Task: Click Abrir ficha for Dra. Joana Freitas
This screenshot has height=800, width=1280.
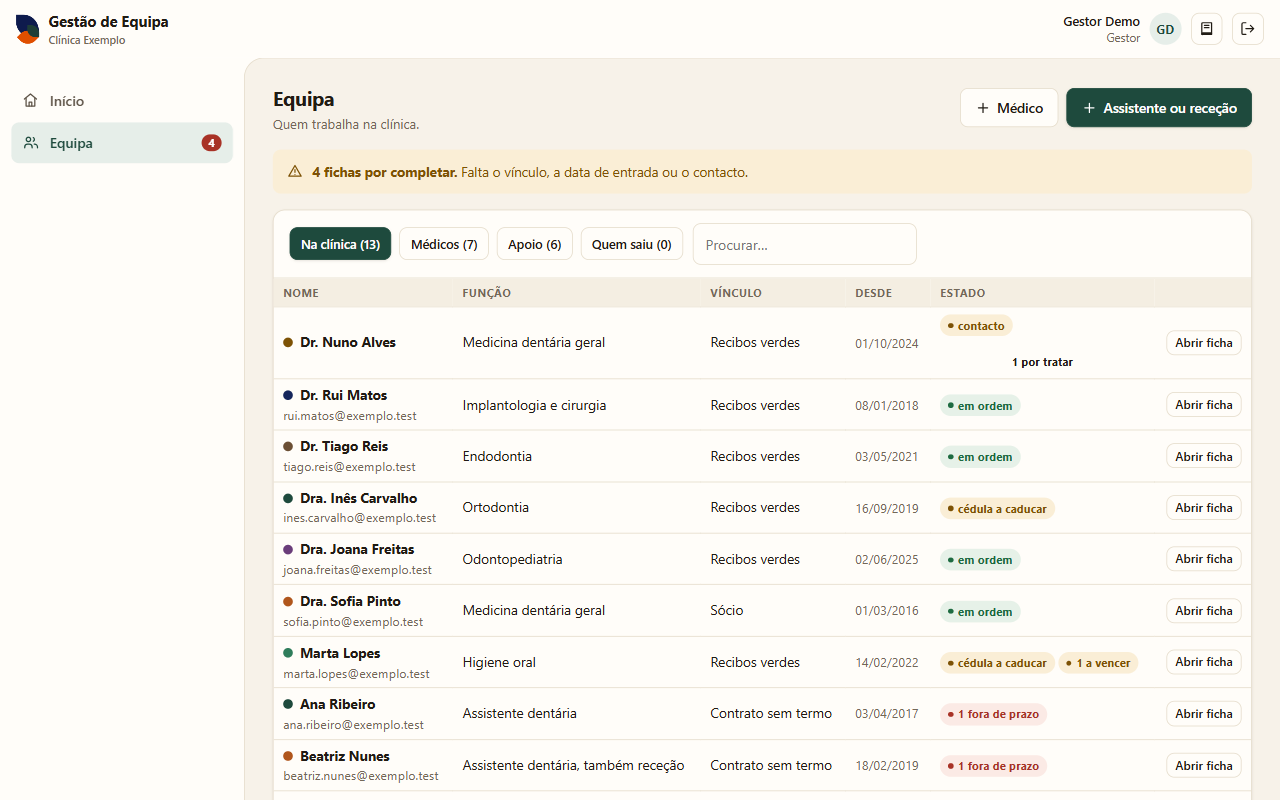Action: (x=1204, y=559)
